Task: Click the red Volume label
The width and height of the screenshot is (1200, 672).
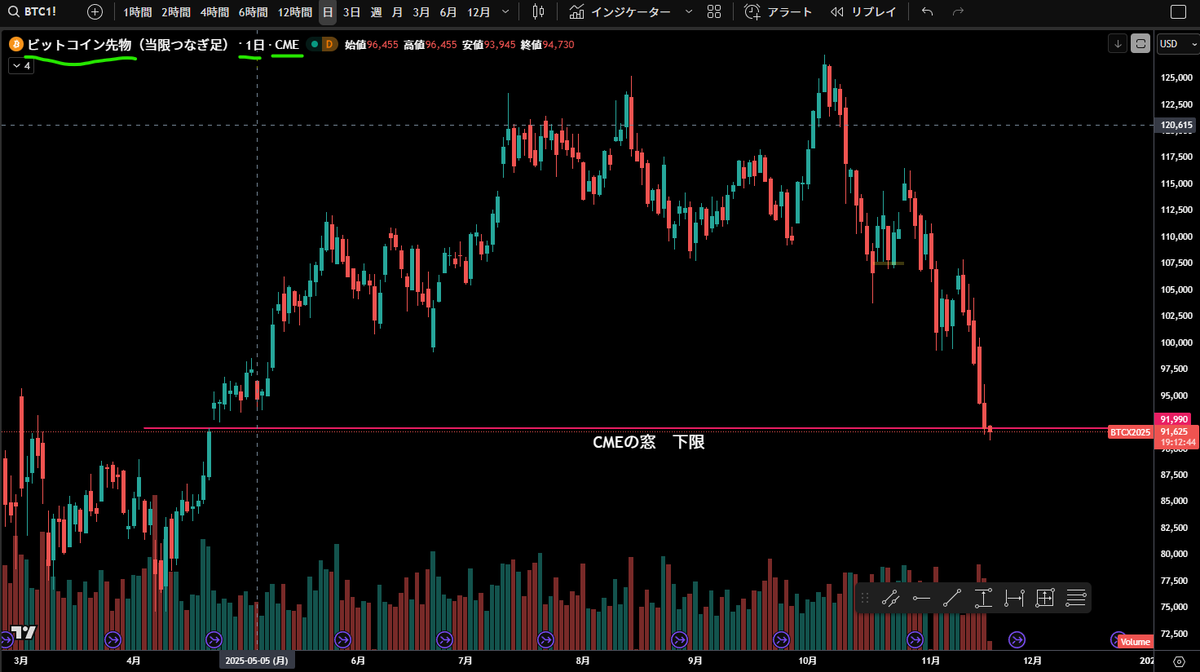Action: click(x=1135, y=641)
